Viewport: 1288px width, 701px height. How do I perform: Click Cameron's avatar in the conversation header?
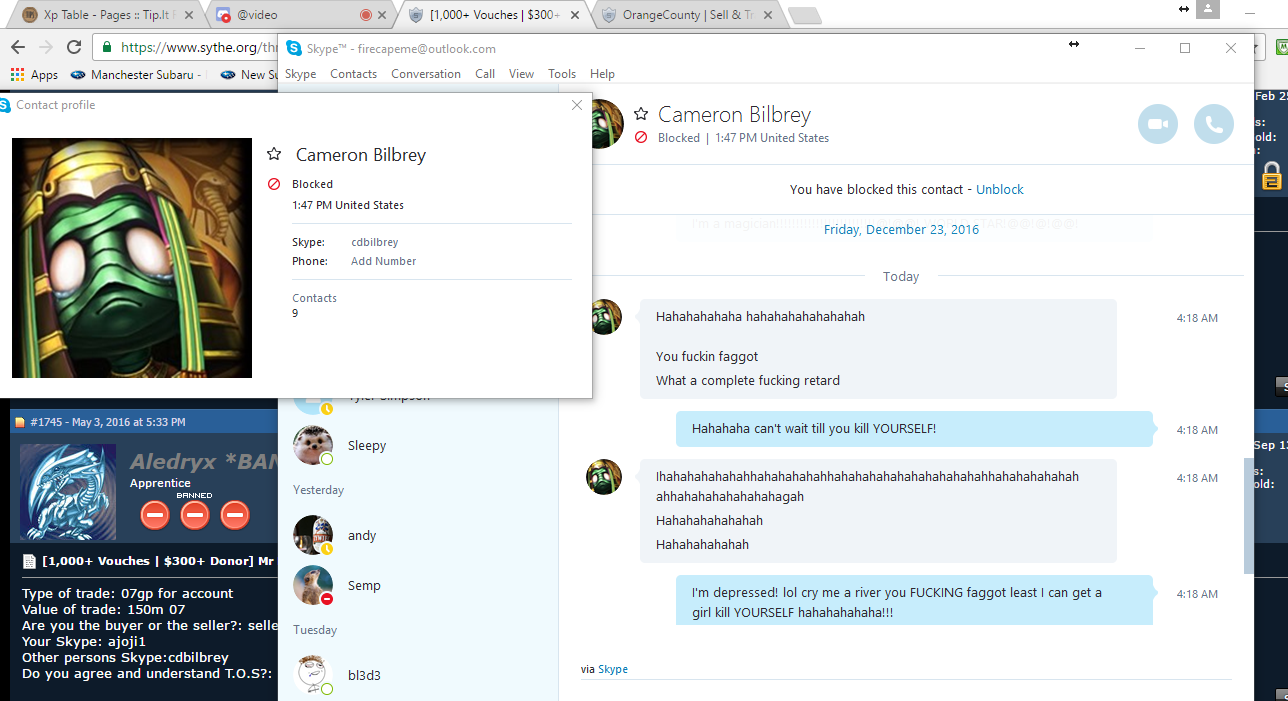607,123
